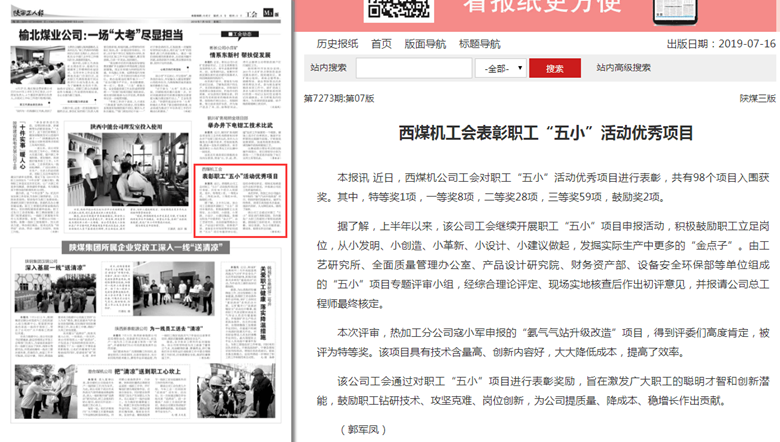Open 站内高级搜索 advanced search link

click(623, 68)
